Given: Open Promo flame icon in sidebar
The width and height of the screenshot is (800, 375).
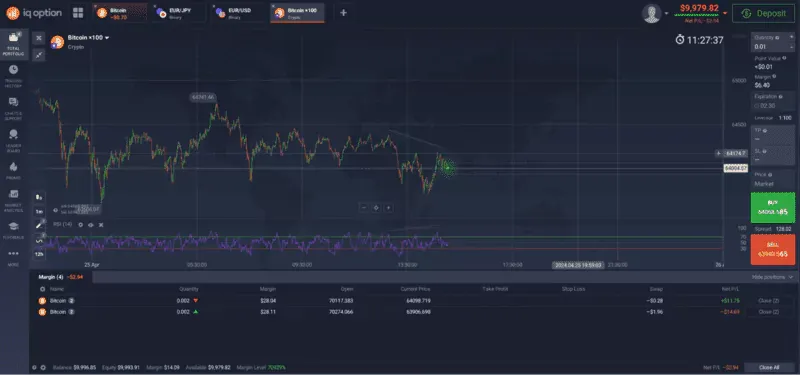Looking at the screenshot, I should pos(13,171).
